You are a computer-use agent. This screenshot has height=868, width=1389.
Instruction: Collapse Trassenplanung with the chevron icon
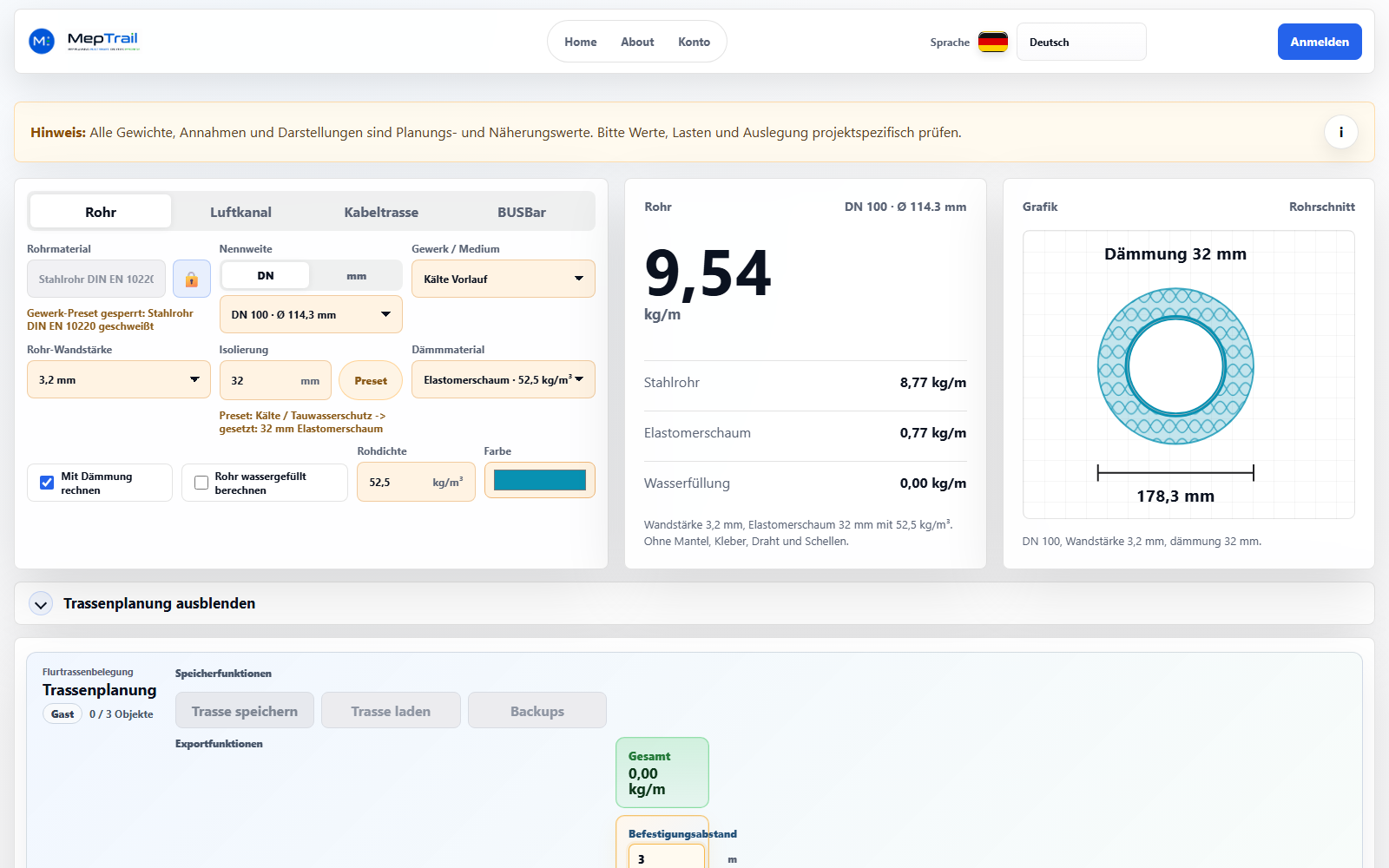point(41,603)
